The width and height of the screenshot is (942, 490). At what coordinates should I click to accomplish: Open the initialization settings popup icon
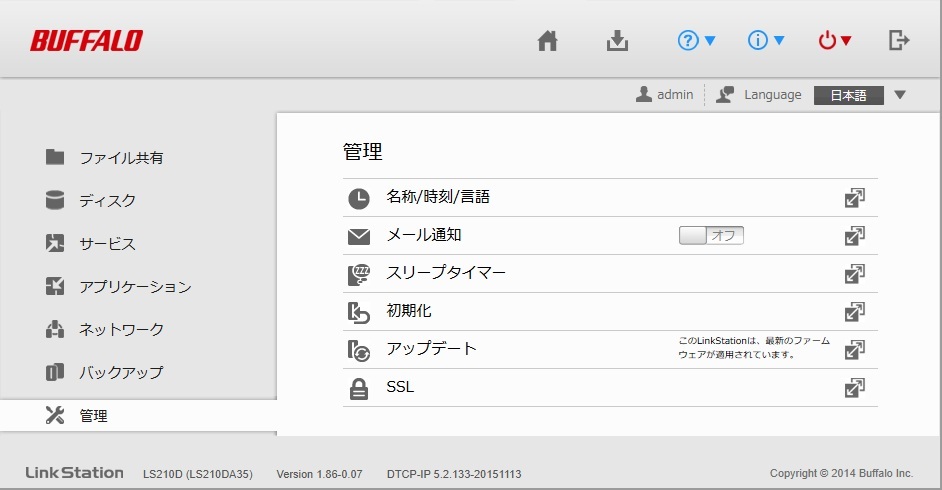(x=854, y=312)
